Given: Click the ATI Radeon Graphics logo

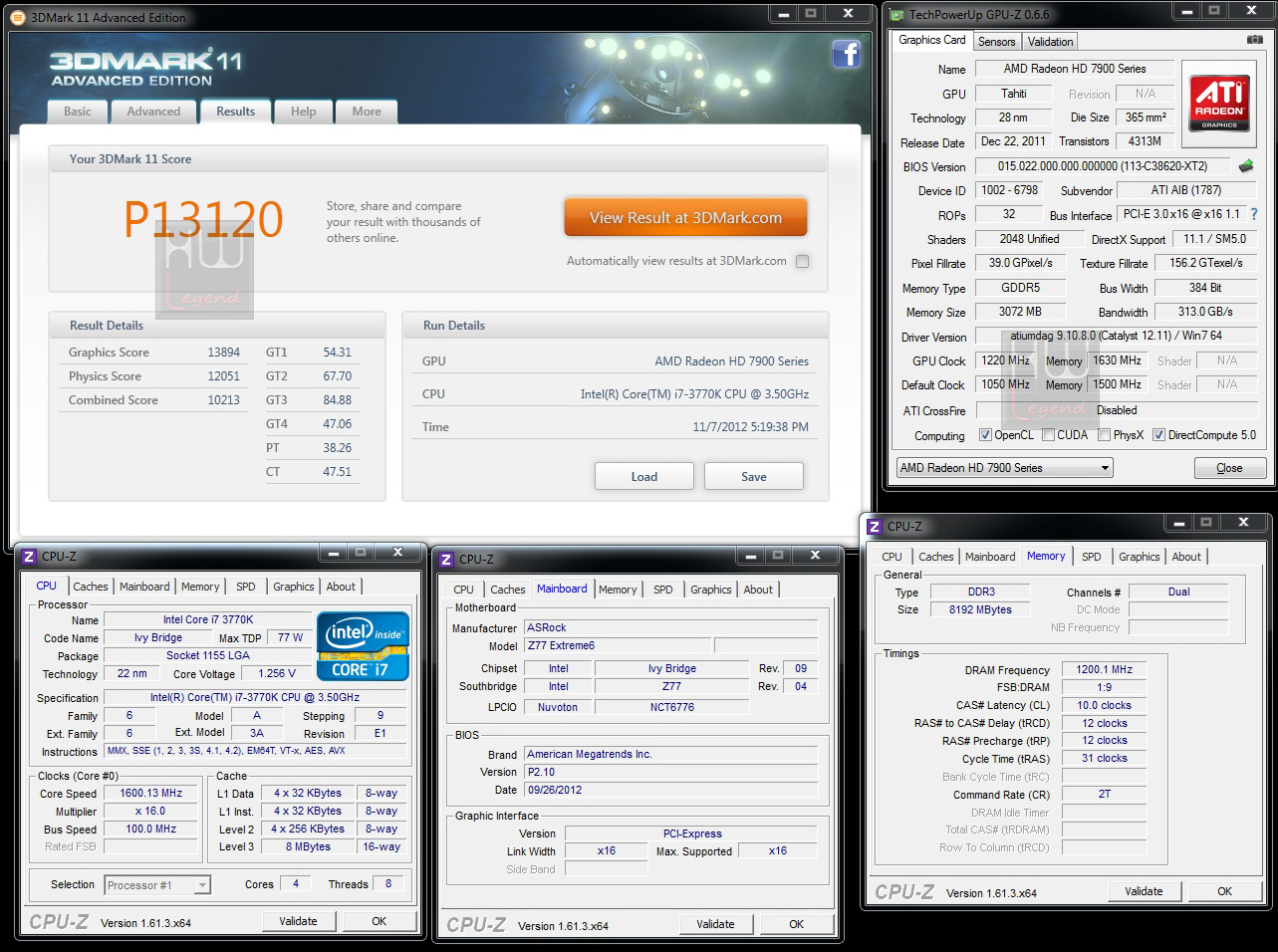Looking at the screenshot, I should pos(1219,104).
